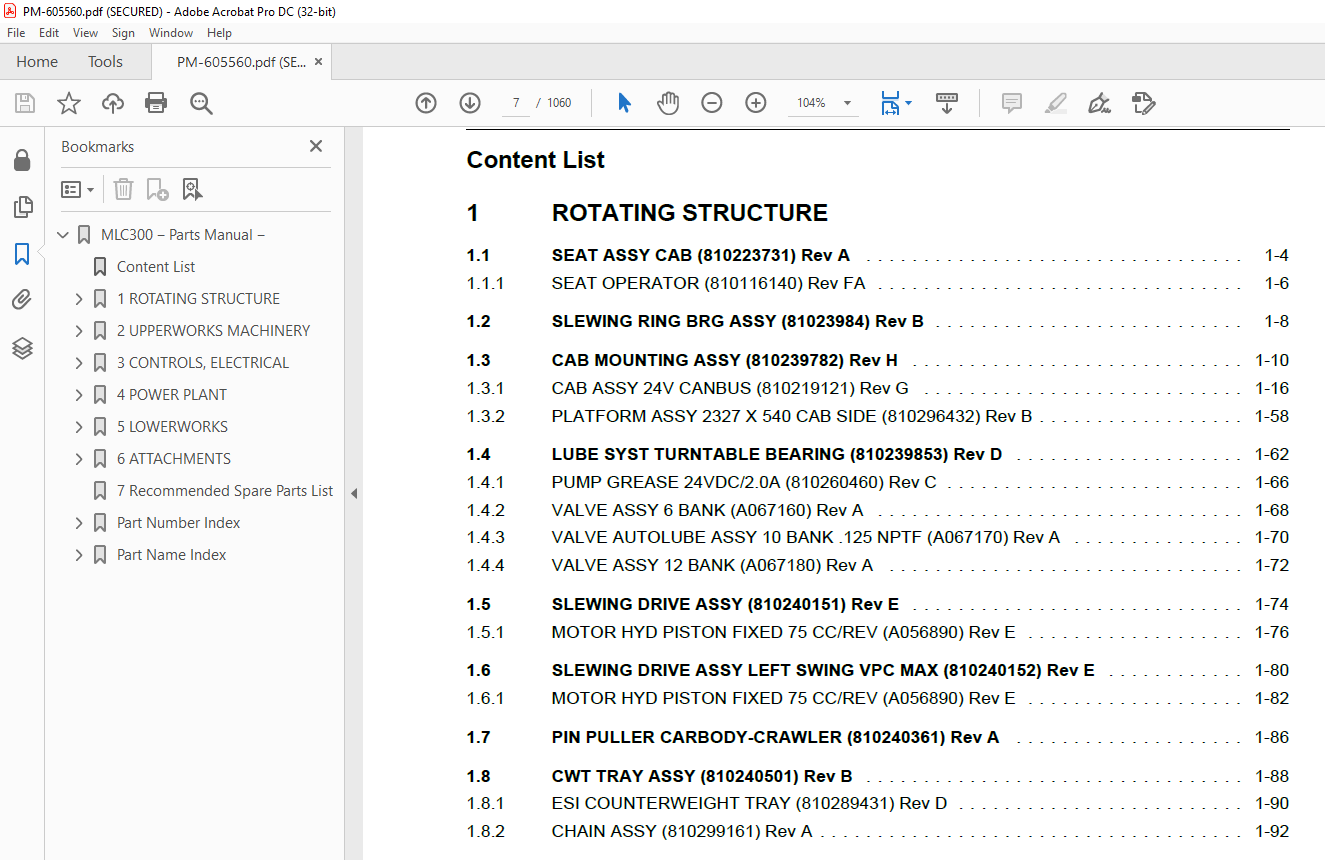Image resolution: width=1325 pixels, height=860 pixels.
Task: Select the highlight text pen tool
Action: [1056, 103]
